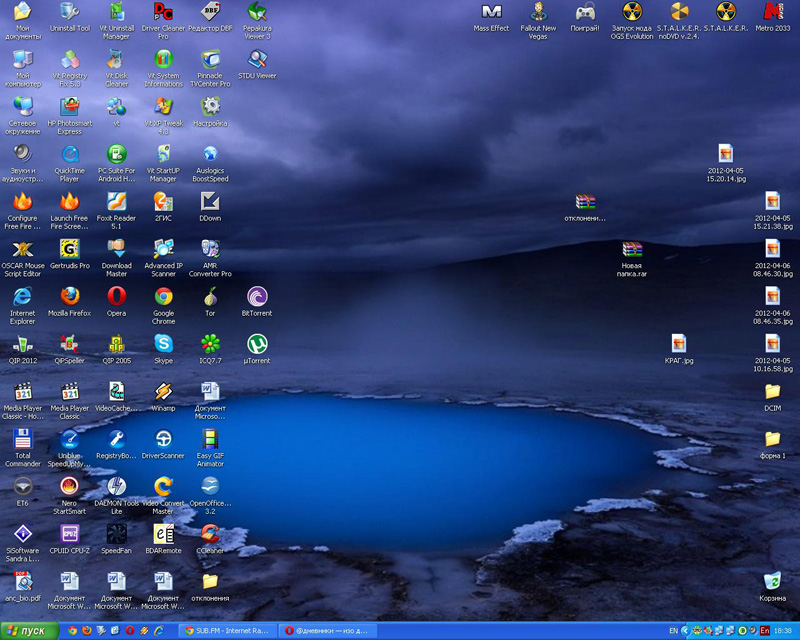Open the Pepakura Viewer 3 icon
This screenshot has height=640, width=800.
coord(257,20)
